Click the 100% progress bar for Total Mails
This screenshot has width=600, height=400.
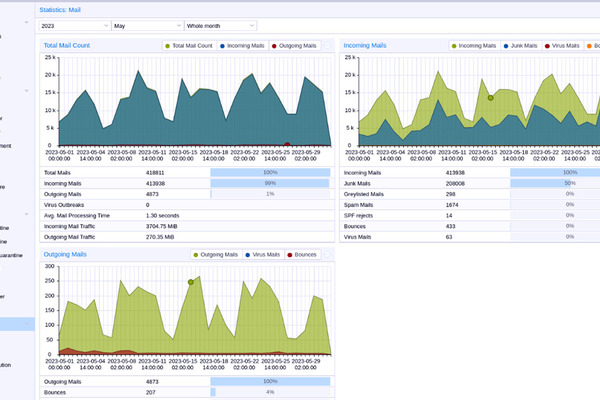[270, 173]
